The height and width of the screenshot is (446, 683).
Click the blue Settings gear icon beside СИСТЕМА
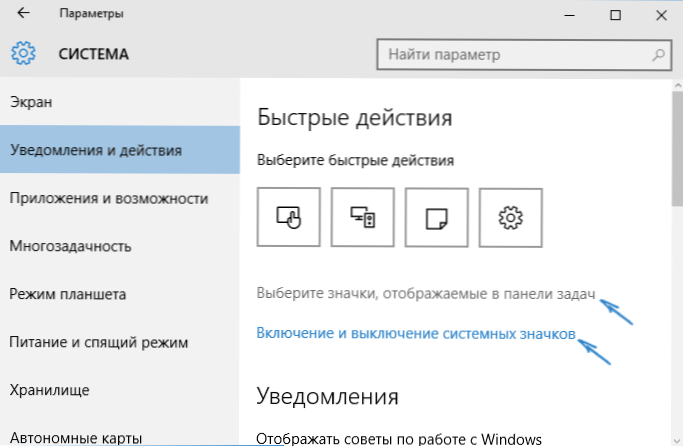[23, 53]
